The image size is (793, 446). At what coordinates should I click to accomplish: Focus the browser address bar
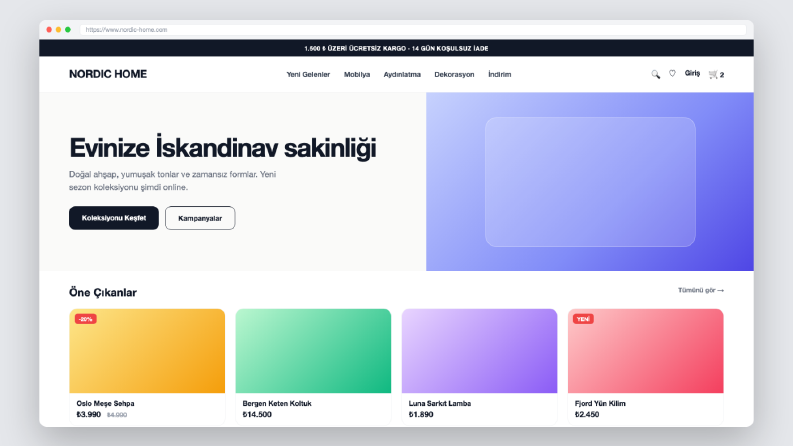coord(413,30)
